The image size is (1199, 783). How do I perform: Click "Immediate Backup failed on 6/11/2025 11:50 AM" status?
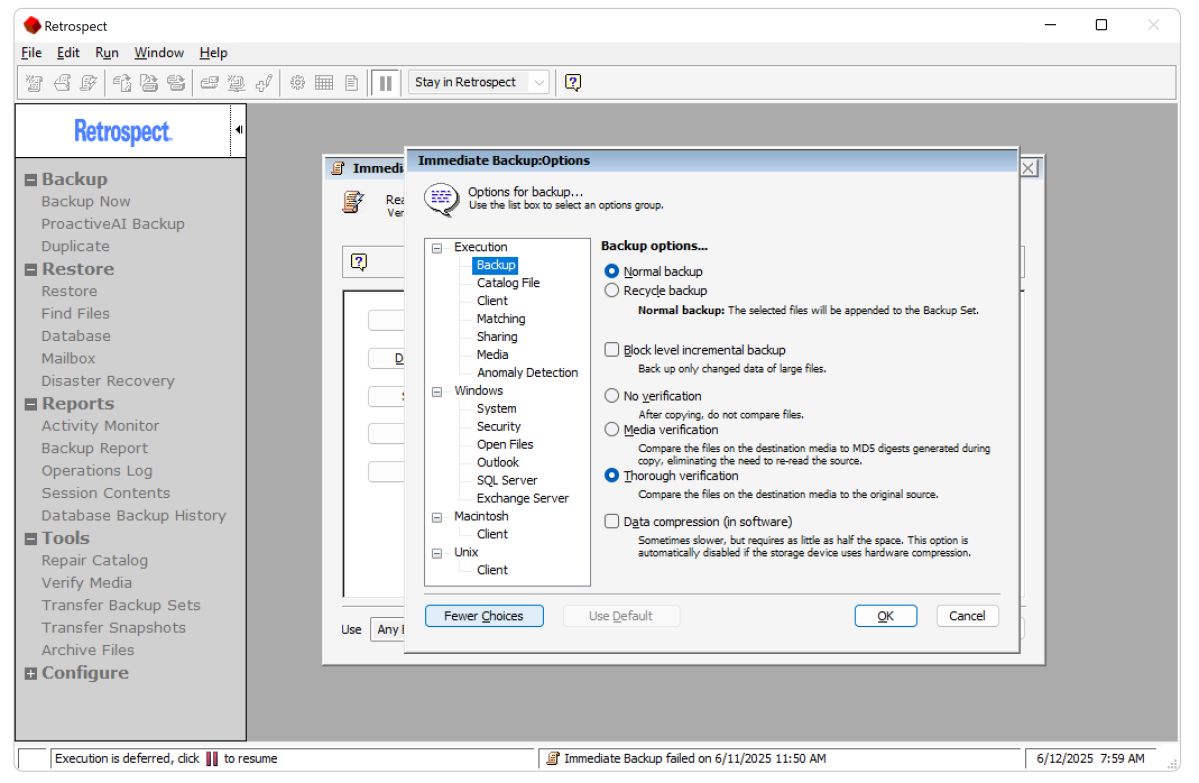coord(695,759)
